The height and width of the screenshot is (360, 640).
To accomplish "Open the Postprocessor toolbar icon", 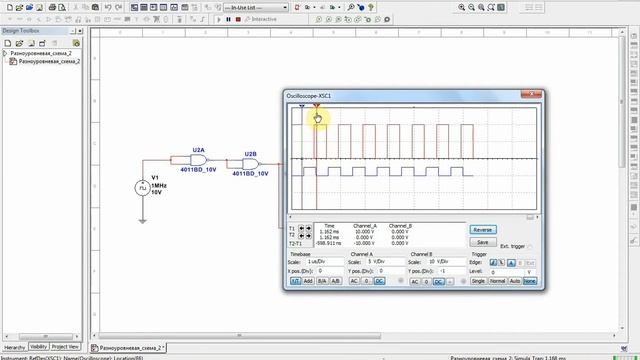I will pos(184,7).
